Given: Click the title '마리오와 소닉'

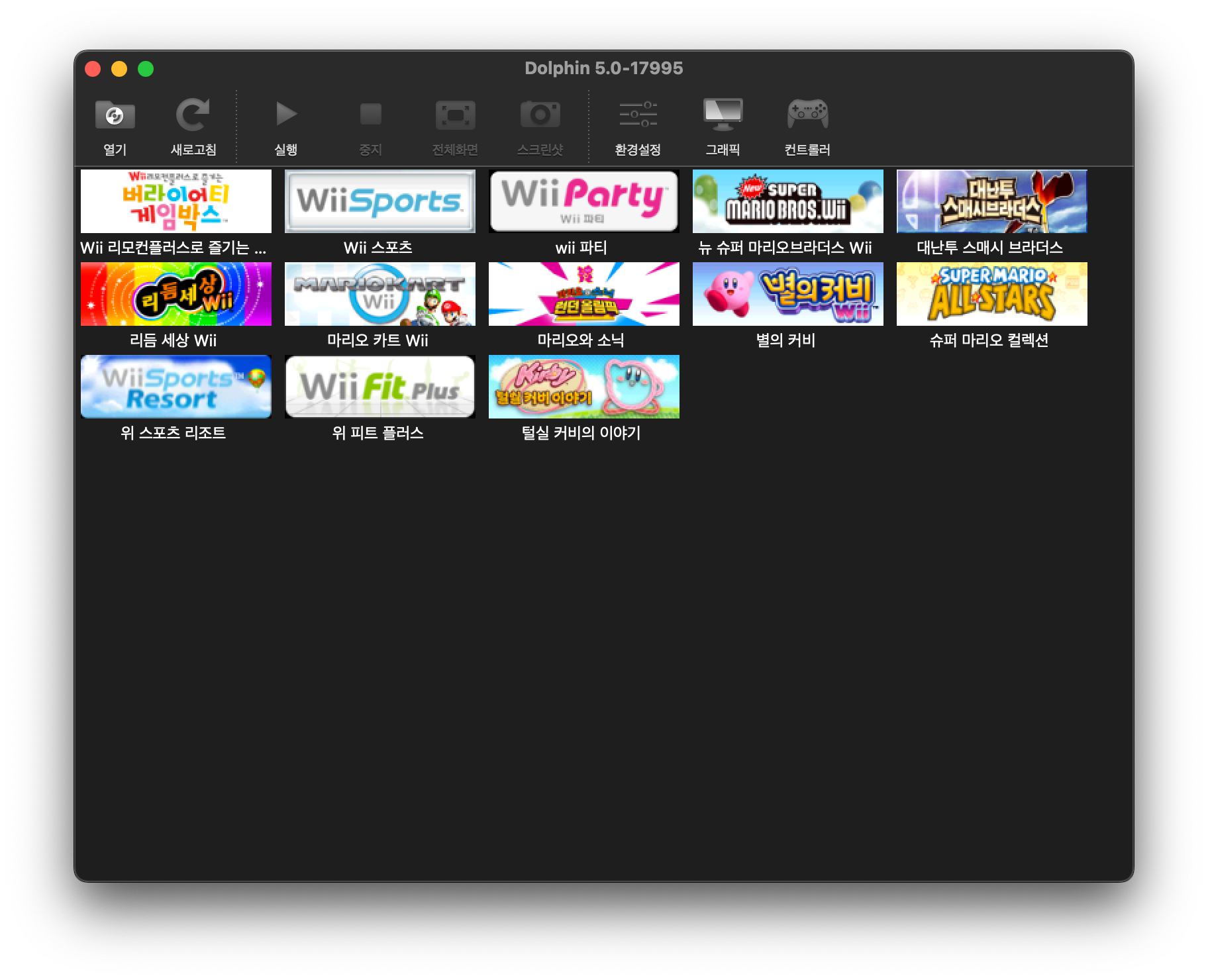Looking at the screenshot, I should click(x=581, y=340).
